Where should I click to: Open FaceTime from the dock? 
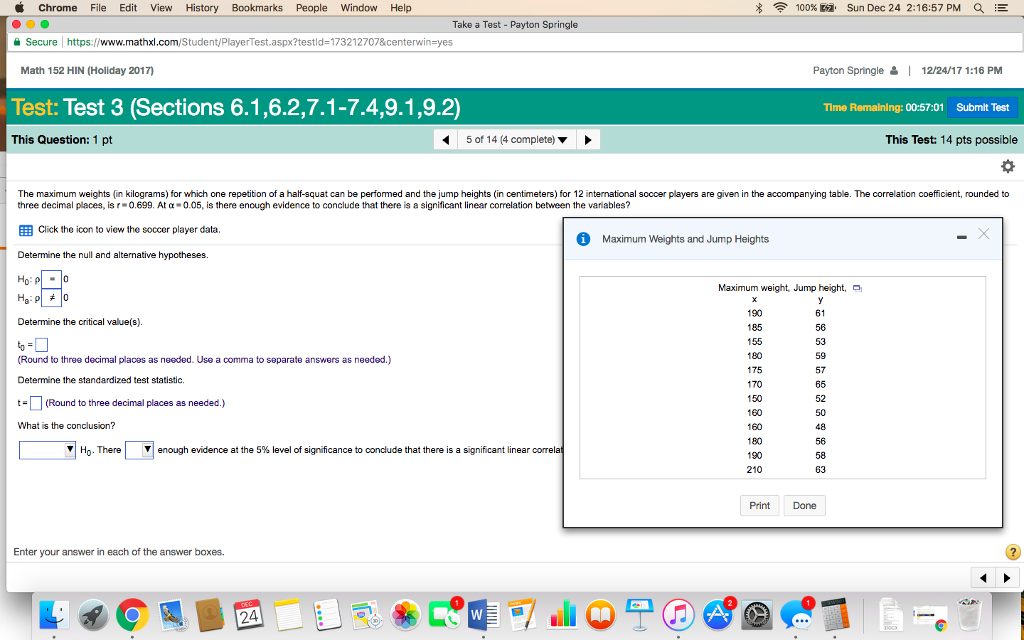pyautogui.click(x=445, y=615)
